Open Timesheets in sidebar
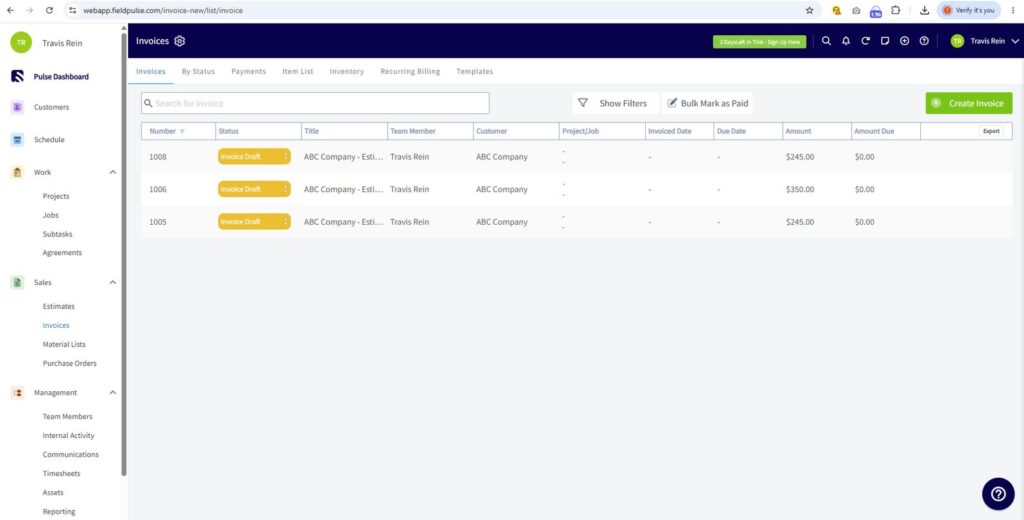 62,474
